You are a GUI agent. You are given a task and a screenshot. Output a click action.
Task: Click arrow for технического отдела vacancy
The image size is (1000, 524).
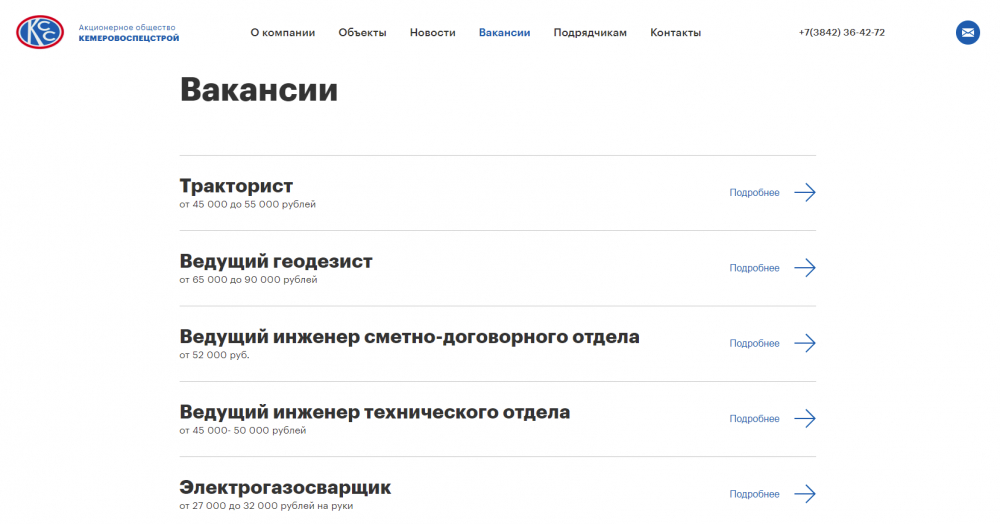(x=805, y=419)
